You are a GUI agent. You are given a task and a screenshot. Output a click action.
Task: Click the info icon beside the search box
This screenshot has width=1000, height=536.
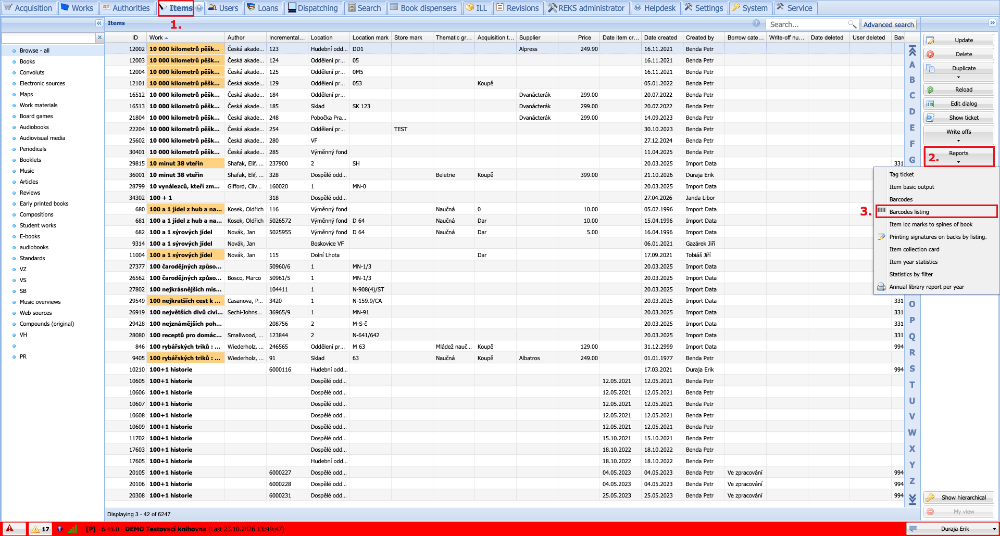[x=756, y=24]
